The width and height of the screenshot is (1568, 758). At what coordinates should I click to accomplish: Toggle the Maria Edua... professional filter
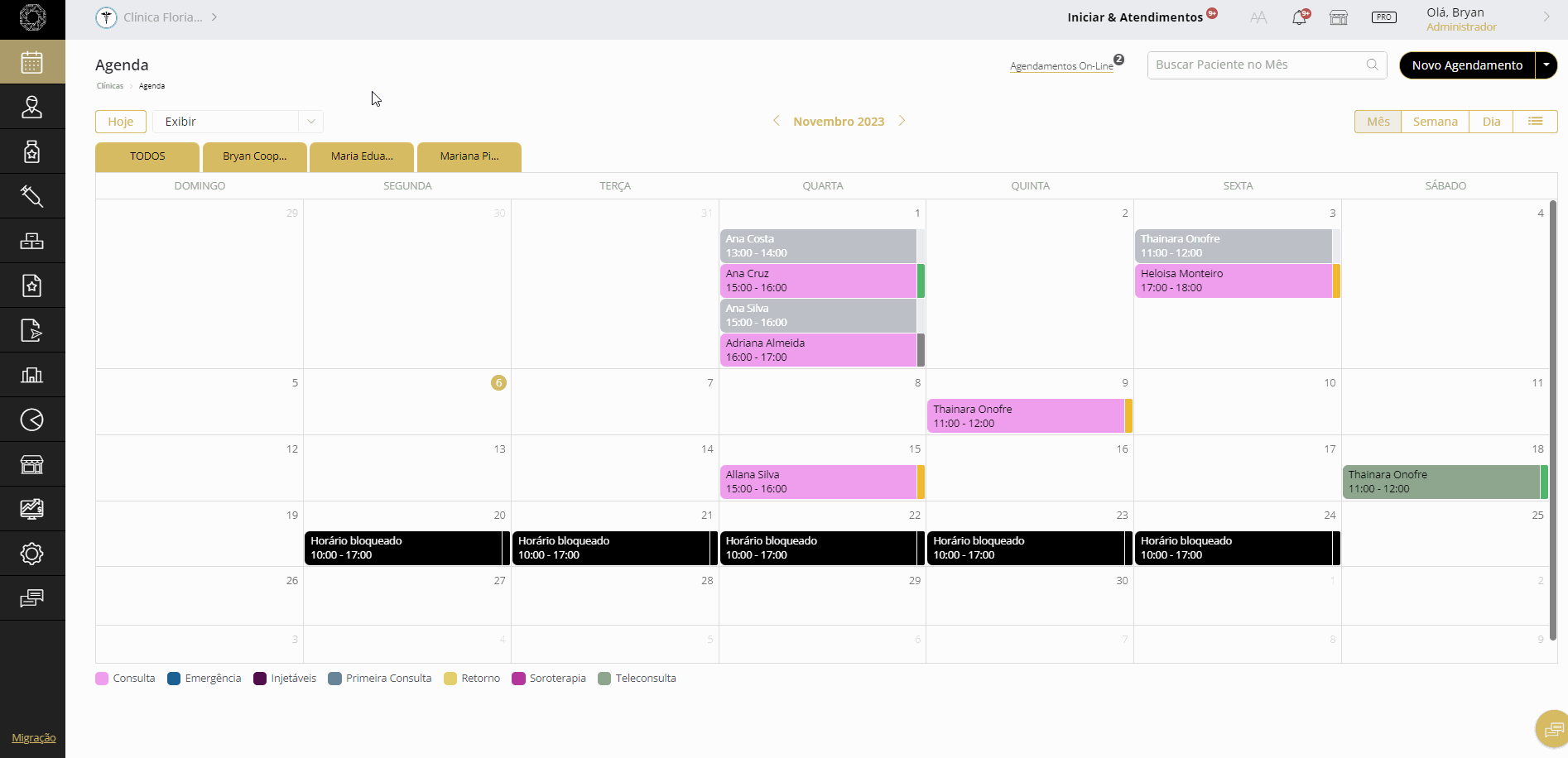point(362,156)
